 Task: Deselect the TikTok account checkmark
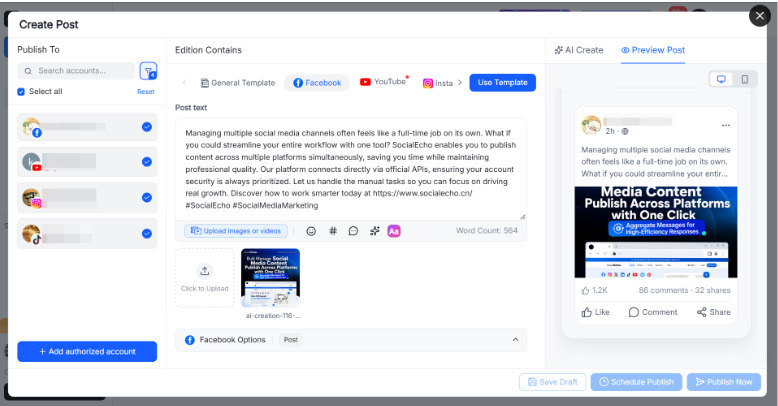point(147,233)
